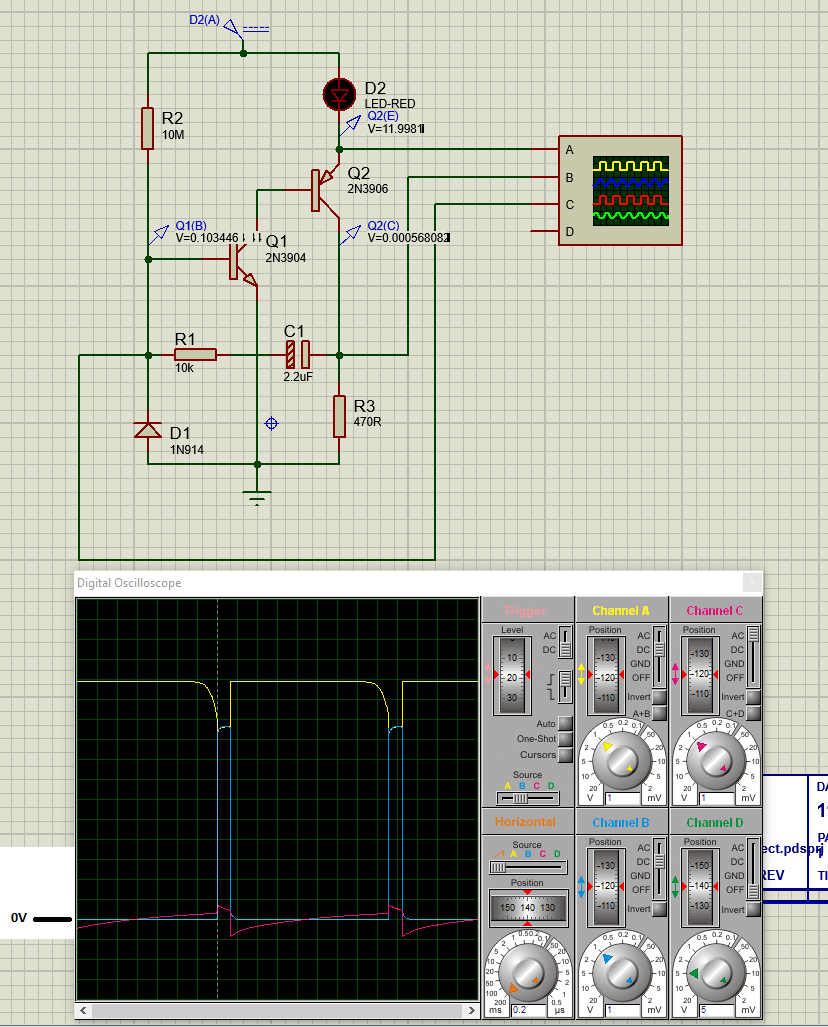Click the Q2(E) voltage probe arrow
The width and height of the screenshot is (828, 1027).
click(352, 124)
